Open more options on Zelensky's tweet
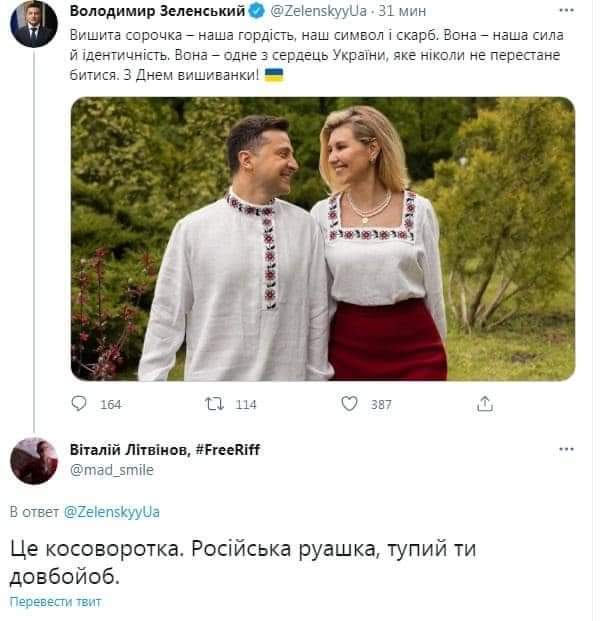603x621 pixels. 567,10
